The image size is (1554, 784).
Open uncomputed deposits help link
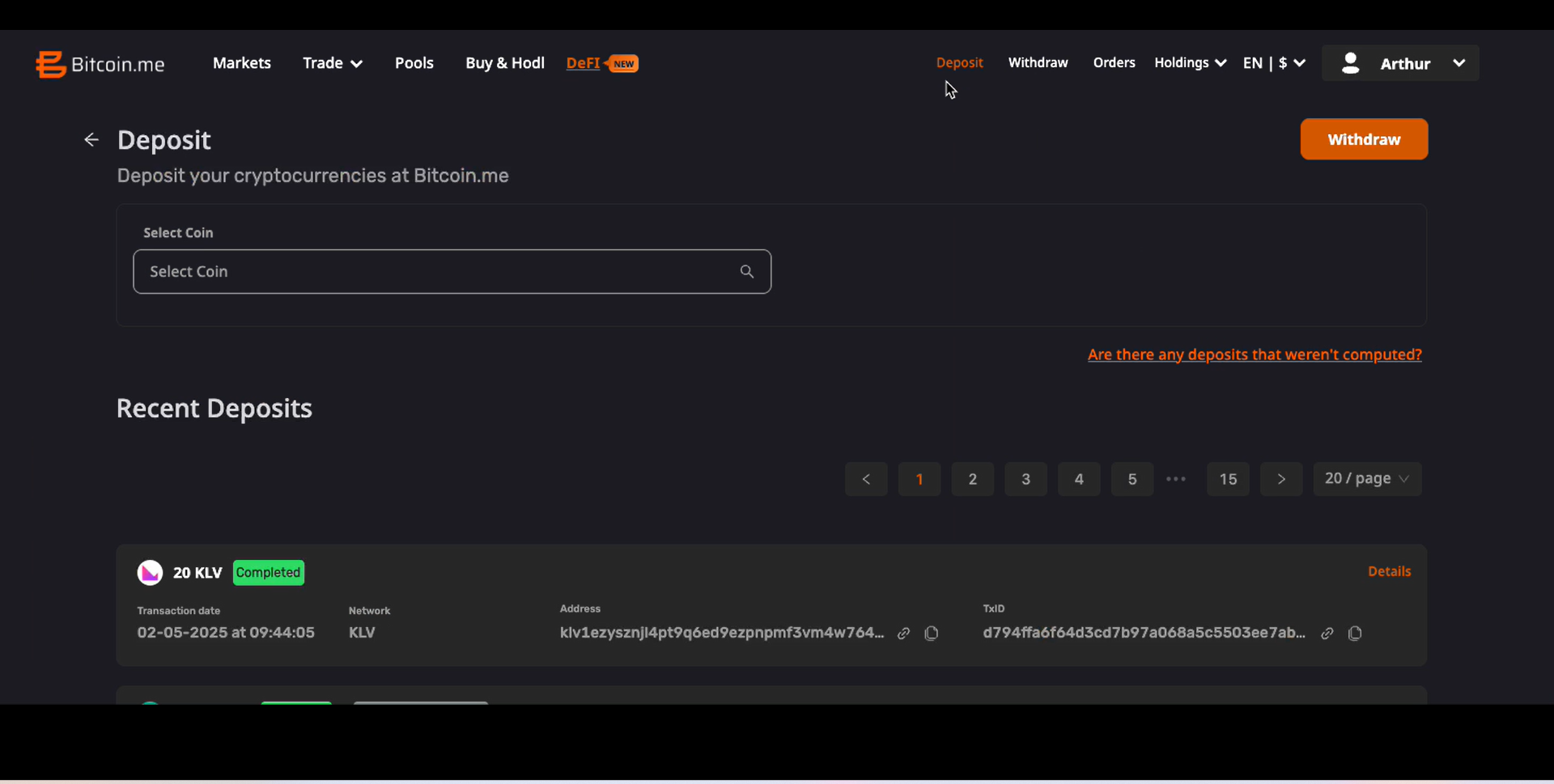pos(1255,354)
